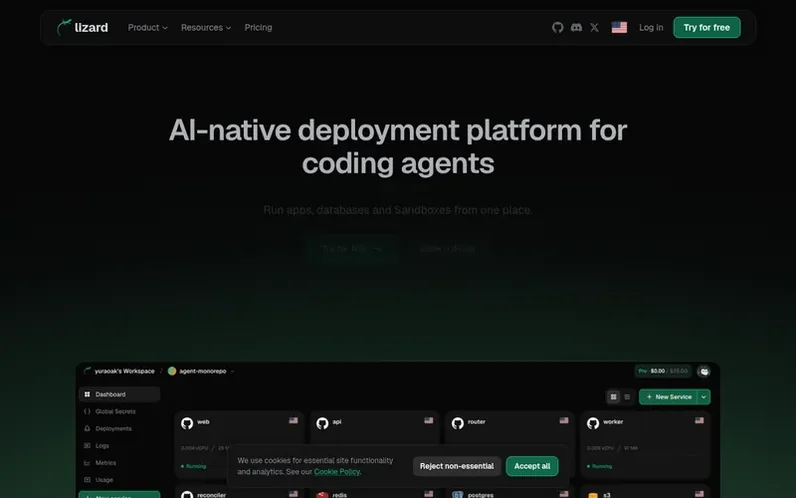796x498 pixels.
Task: Click the GitHub icon on the web card
Action: (x=187, y=423)
